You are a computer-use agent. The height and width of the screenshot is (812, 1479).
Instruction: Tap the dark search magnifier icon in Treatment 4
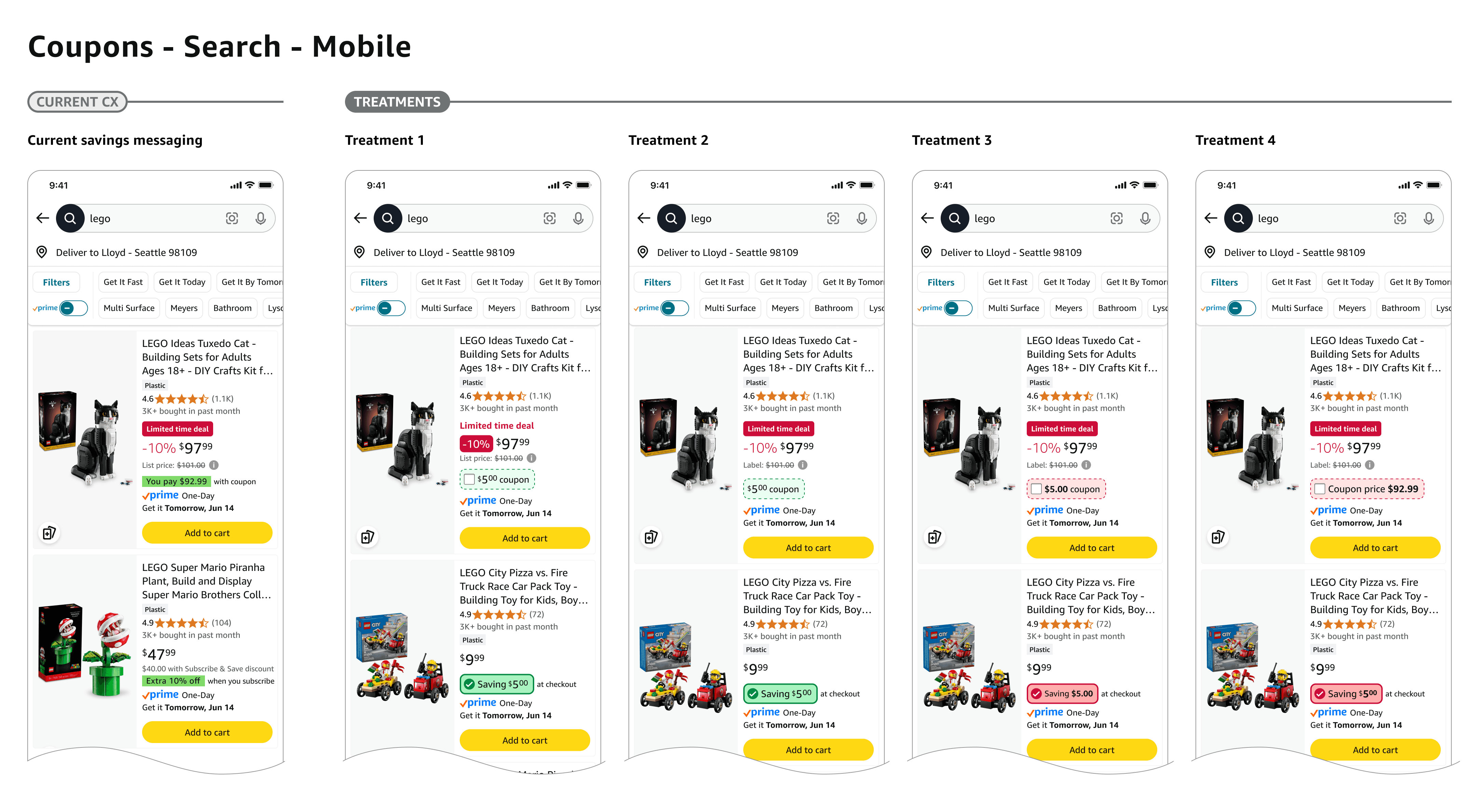tap(1239, 218)
